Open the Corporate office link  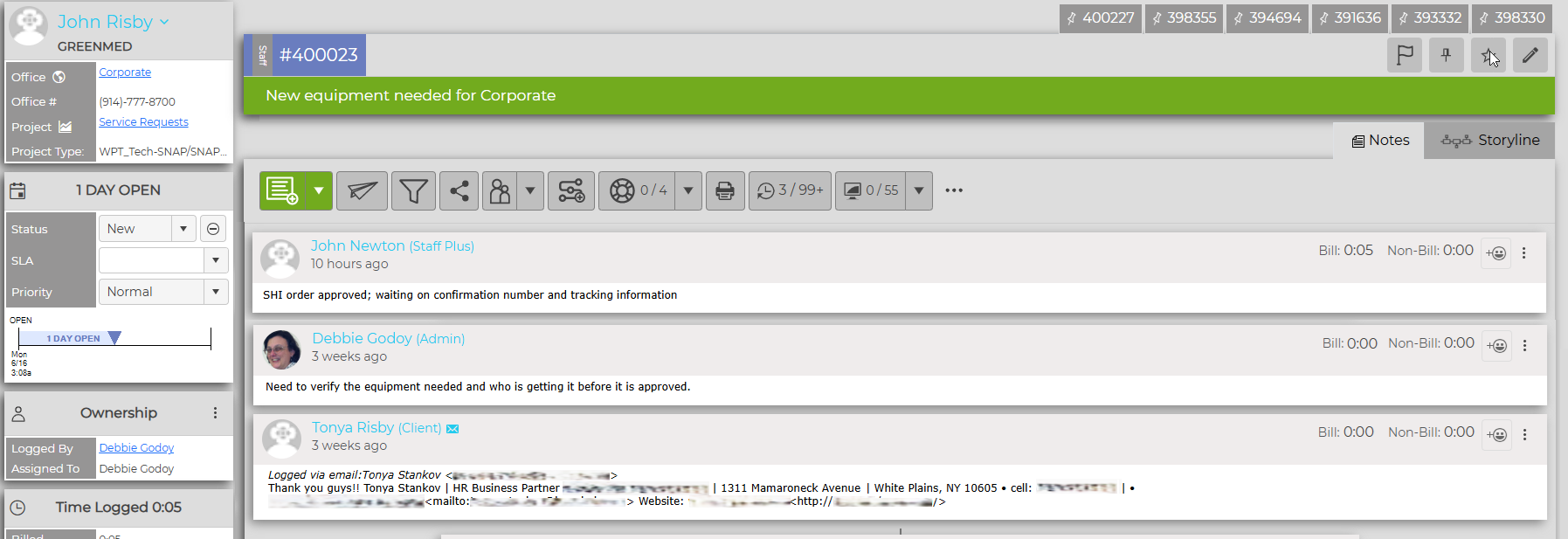[125, 73]
